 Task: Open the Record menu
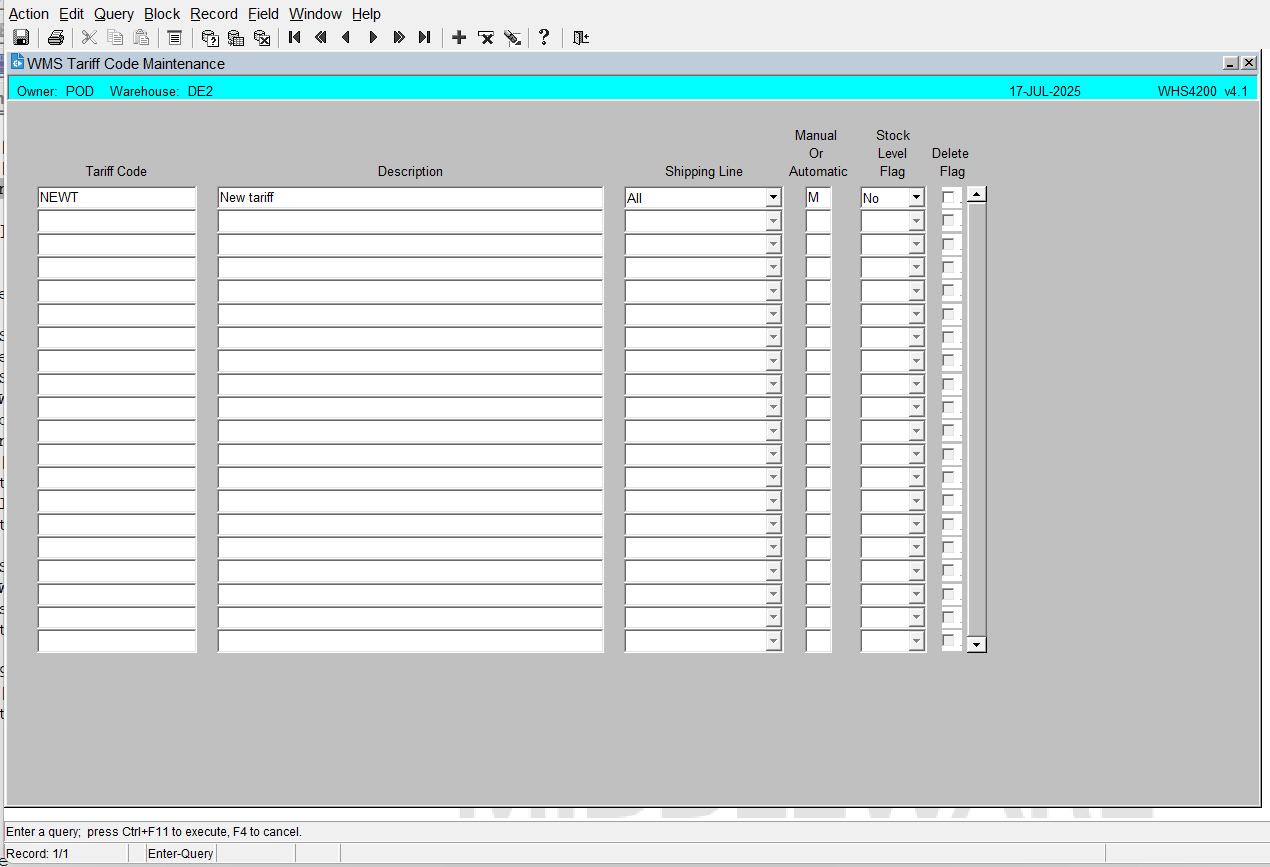click(214, 14)
